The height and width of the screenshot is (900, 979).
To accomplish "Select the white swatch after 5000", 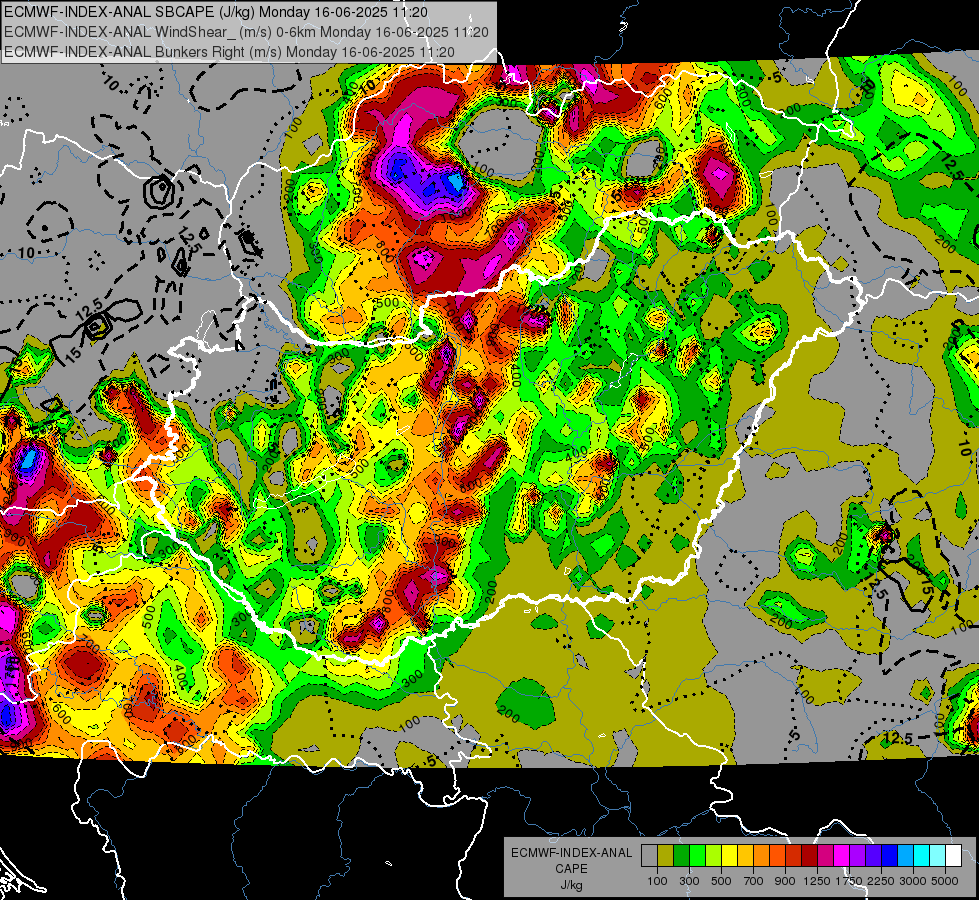I will [x=953, y=856].
